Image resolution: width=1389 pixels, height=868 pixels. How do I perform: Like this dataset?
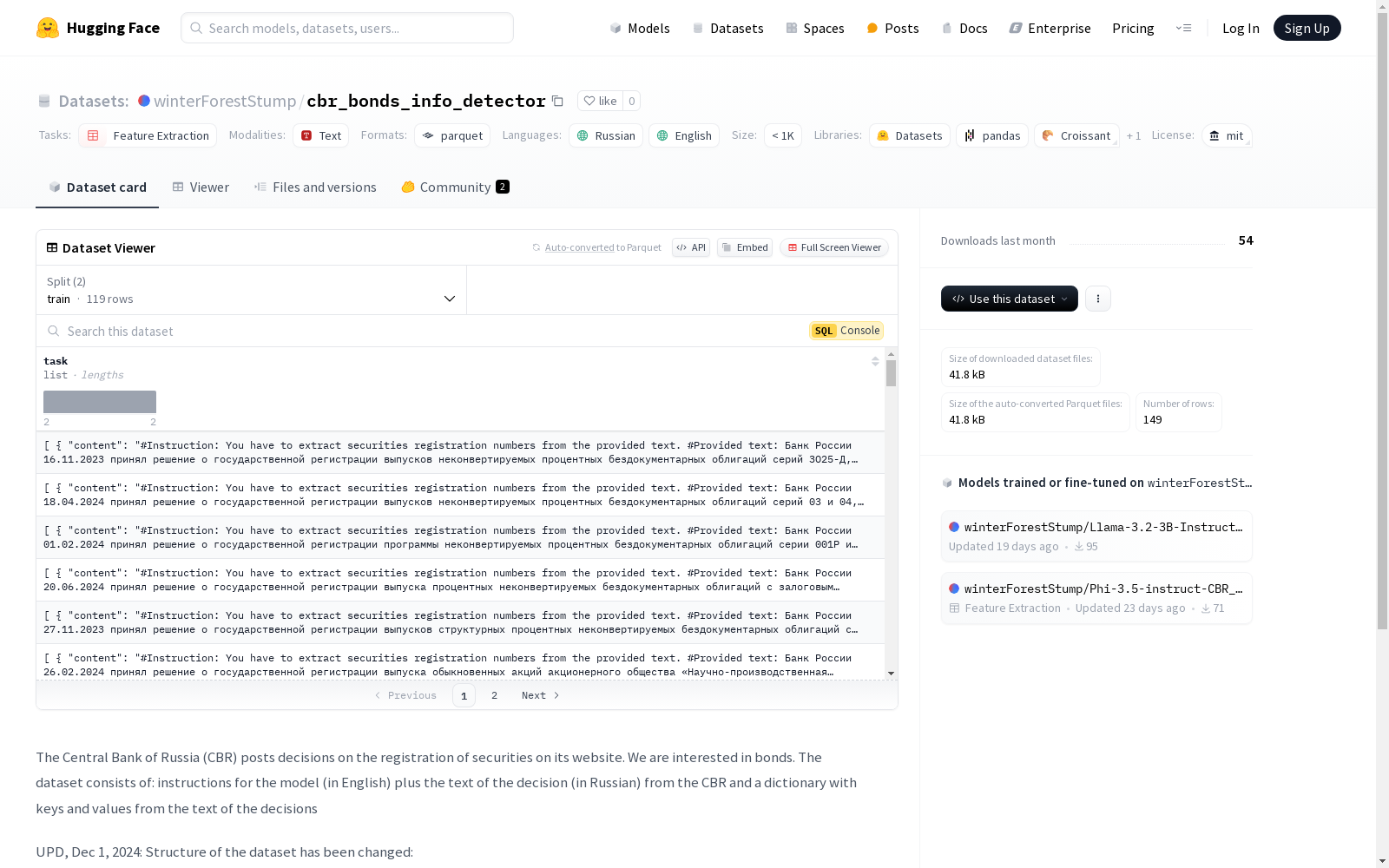(x=600, y=101)
